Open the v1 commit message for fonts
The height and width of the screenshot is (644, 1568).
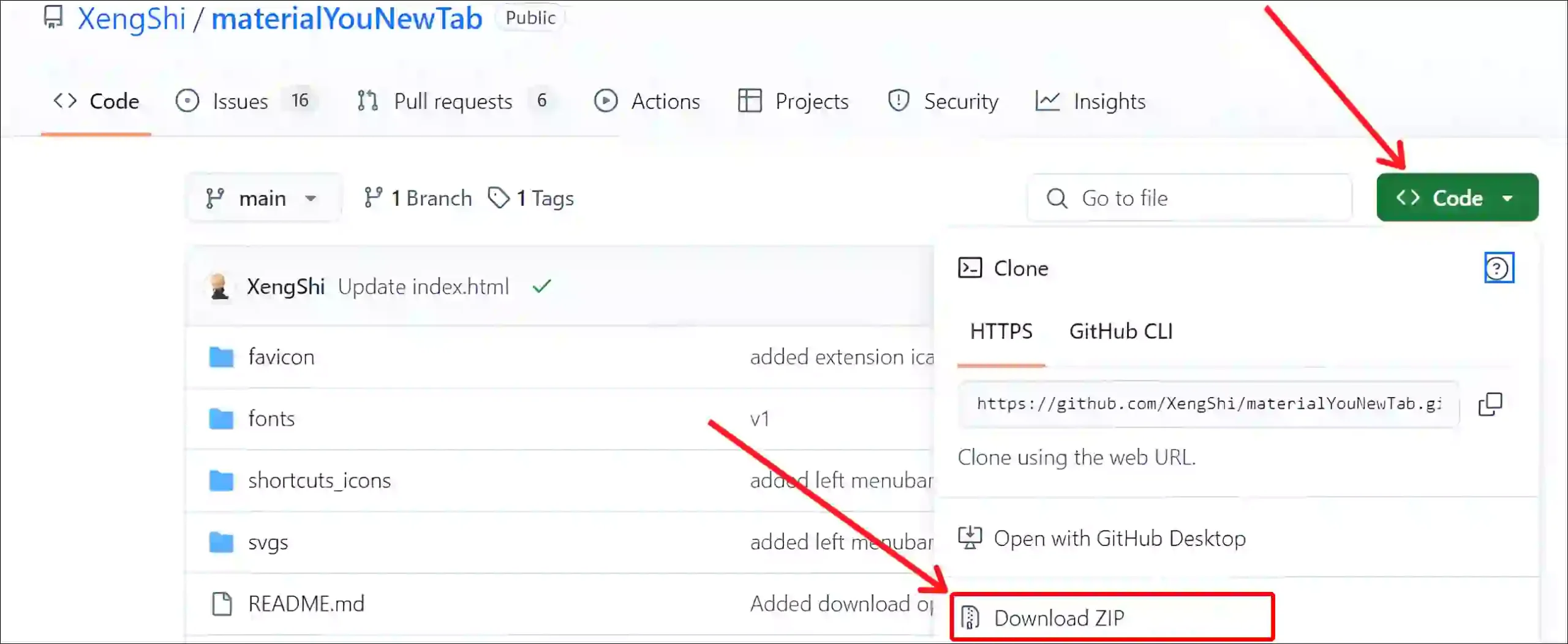[759, 419]
